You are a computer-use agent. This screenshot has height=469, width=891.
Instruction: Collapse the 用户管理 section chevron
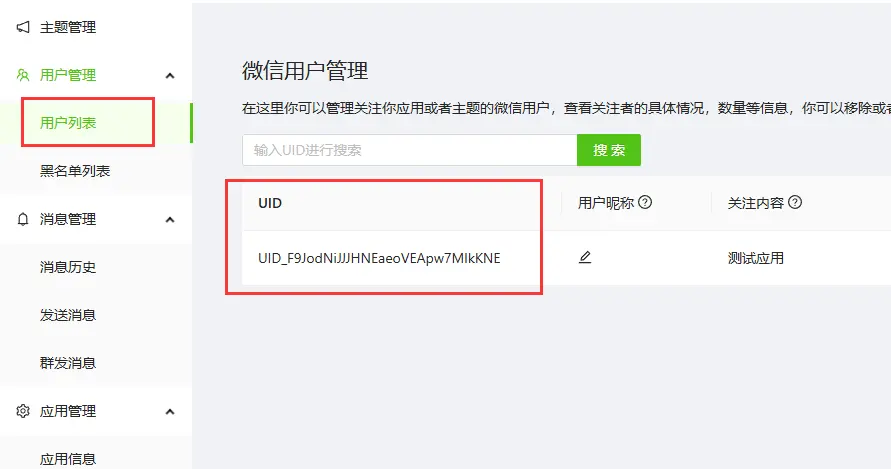[169, 76]
